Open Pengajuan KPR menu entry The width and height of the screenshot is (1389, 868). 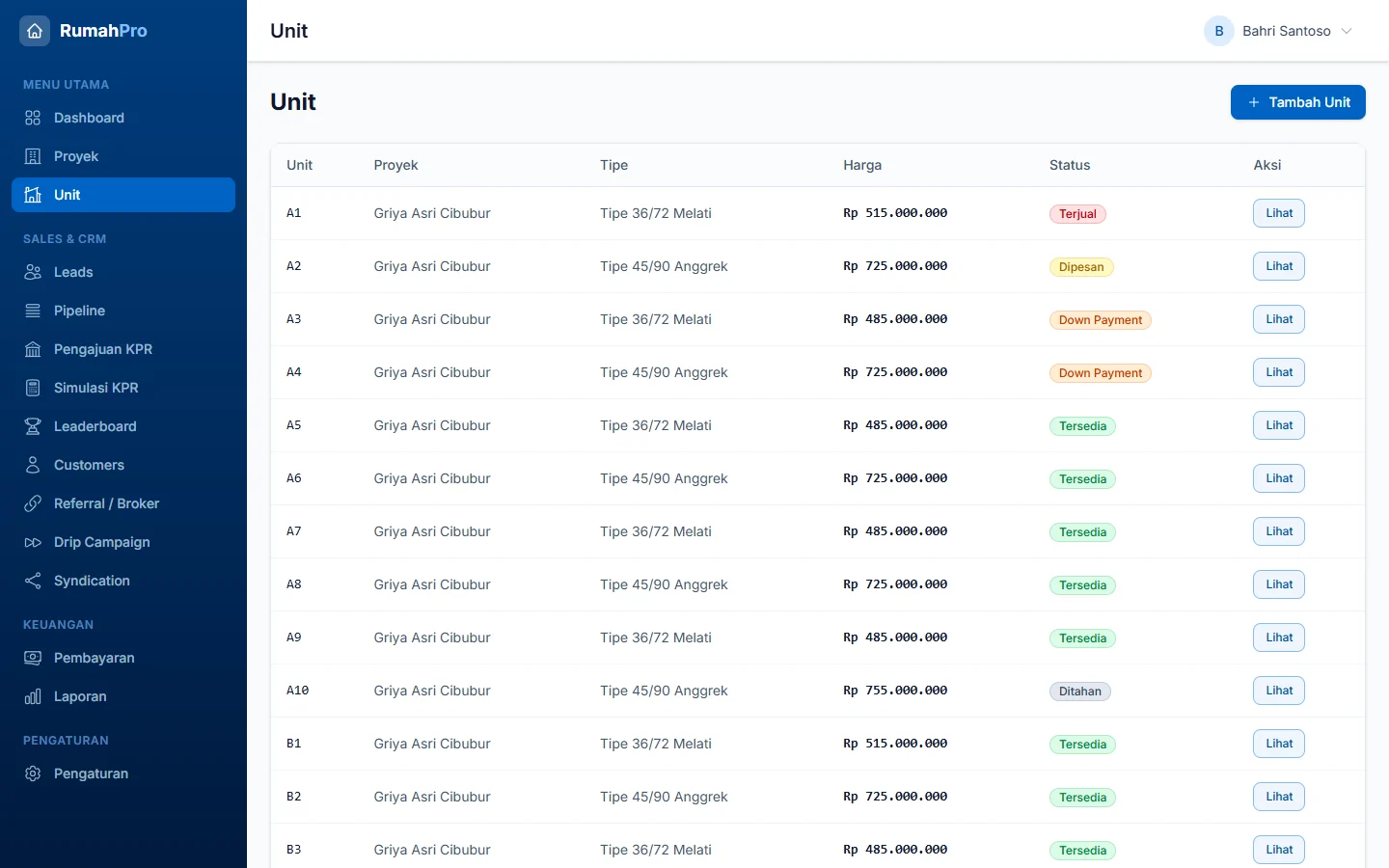[123, 349]
